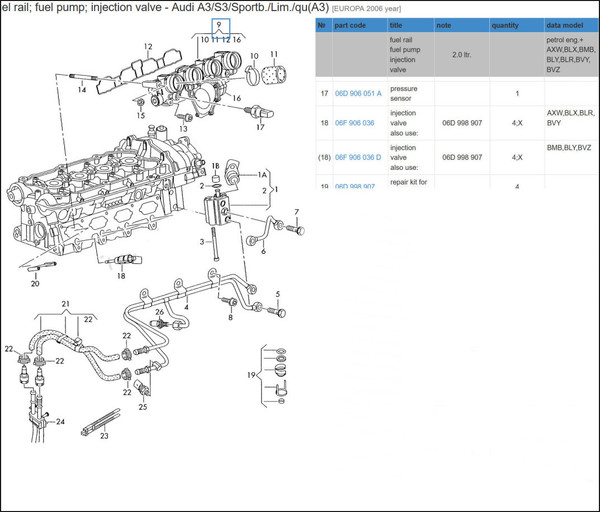Select callout 24 in lower left diagram
Screen dimensions: 600x512
60,422
